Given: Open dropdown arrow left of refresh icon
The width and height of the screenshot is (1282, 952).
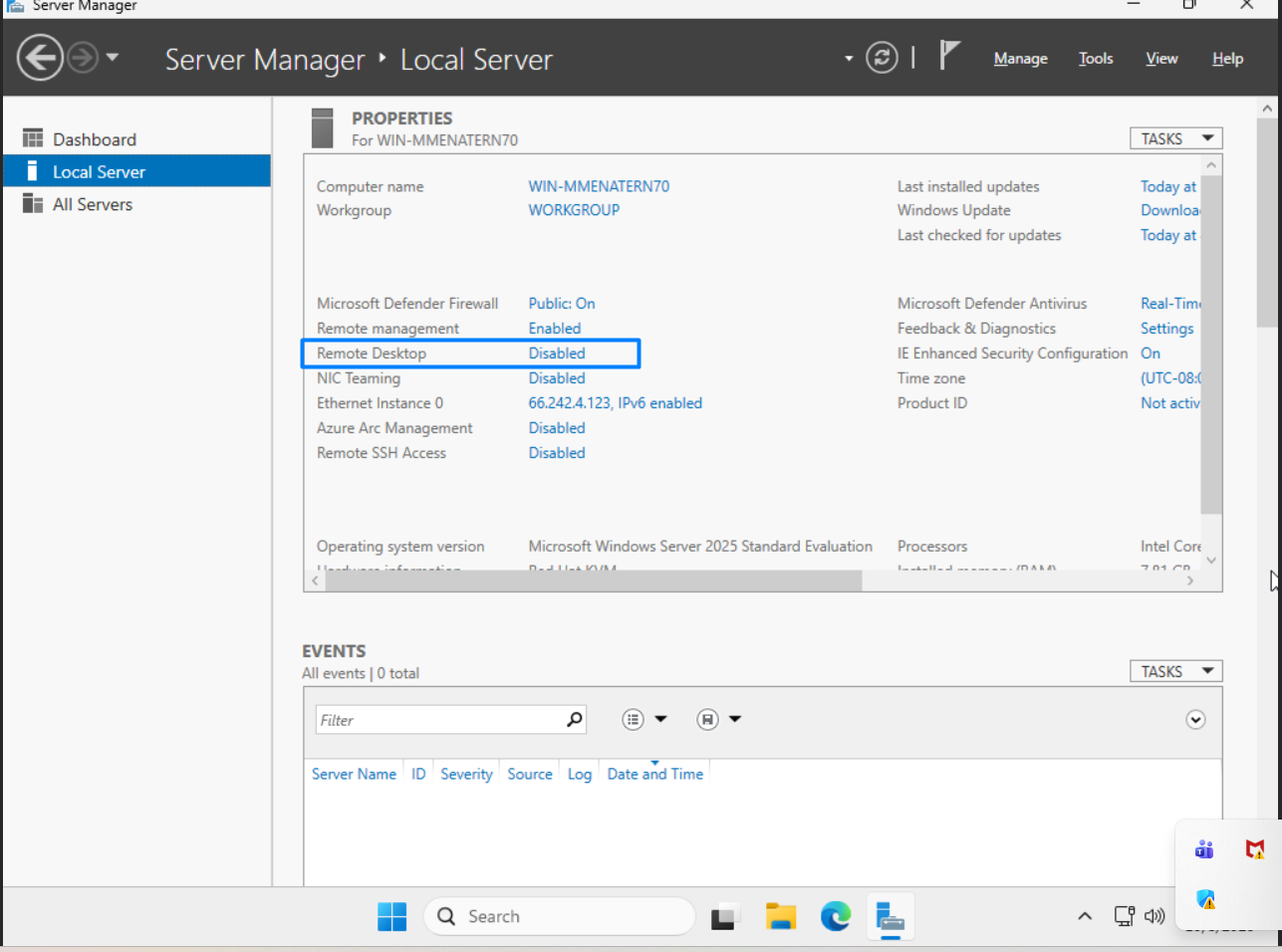Looking at the screenshot, I should 849,59.
